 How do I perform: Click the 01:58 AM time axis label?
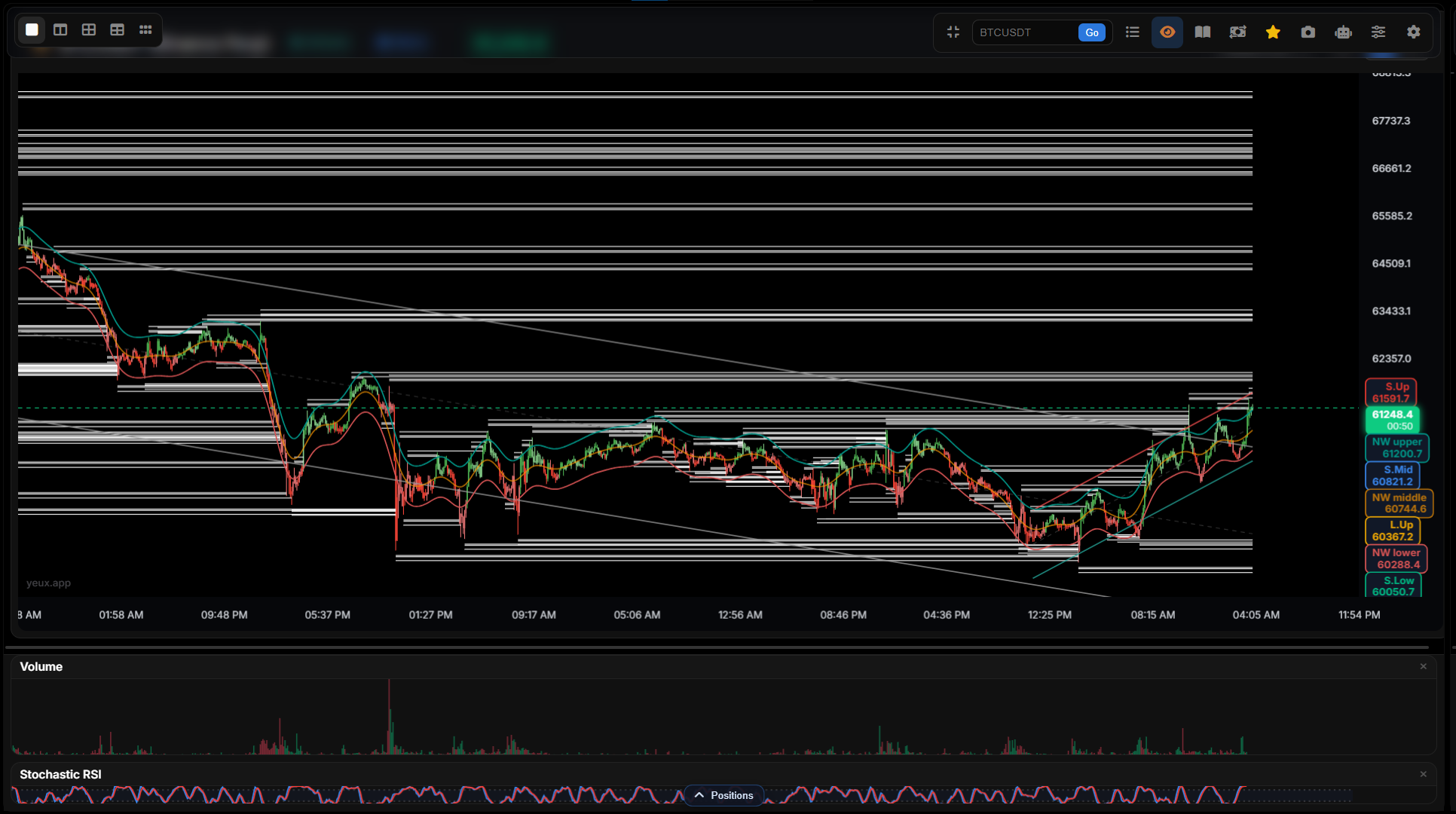[x=121, y=615]
